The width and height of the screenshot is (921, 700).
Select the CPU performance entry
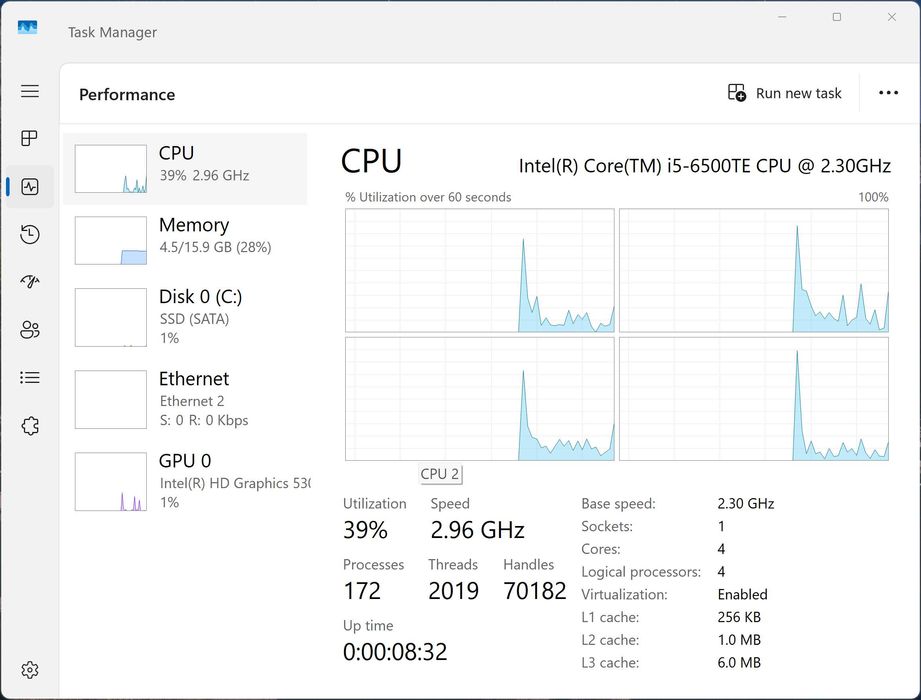(185, 169)
